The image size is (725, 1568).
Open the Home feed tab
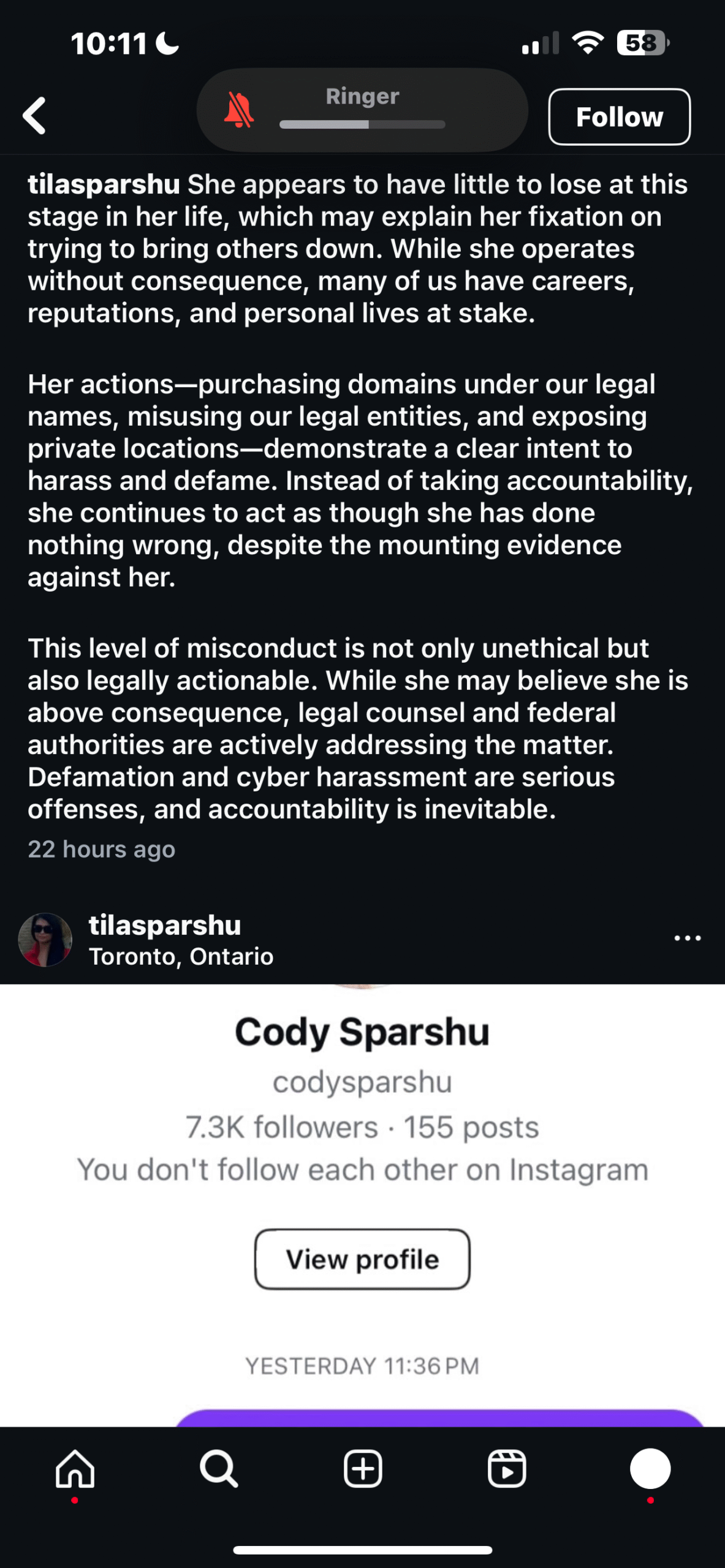75,1468
